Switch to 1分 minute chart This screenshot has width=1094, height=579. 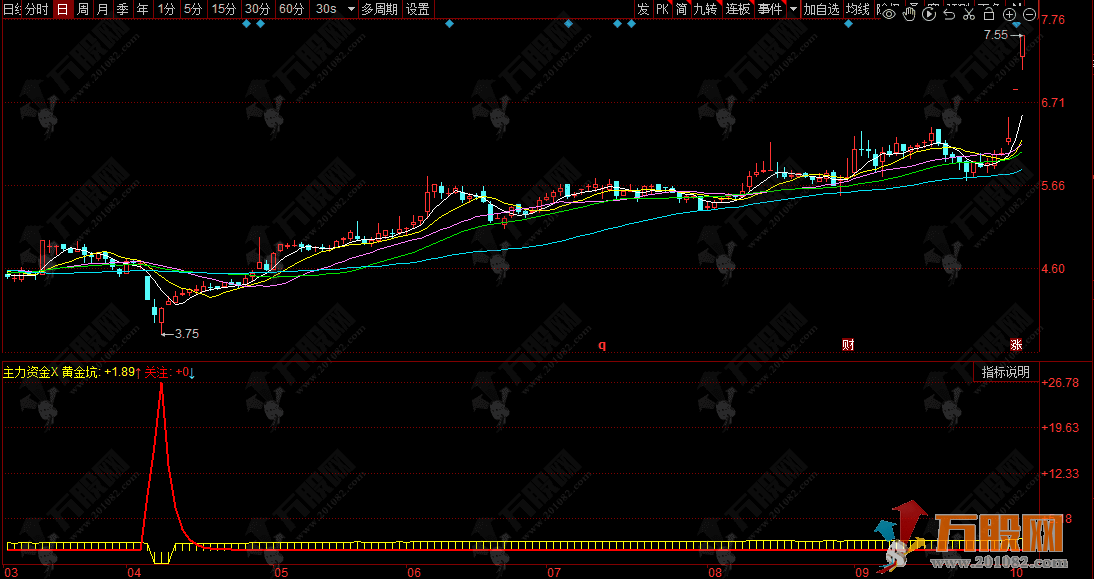[x=166, y=9]
